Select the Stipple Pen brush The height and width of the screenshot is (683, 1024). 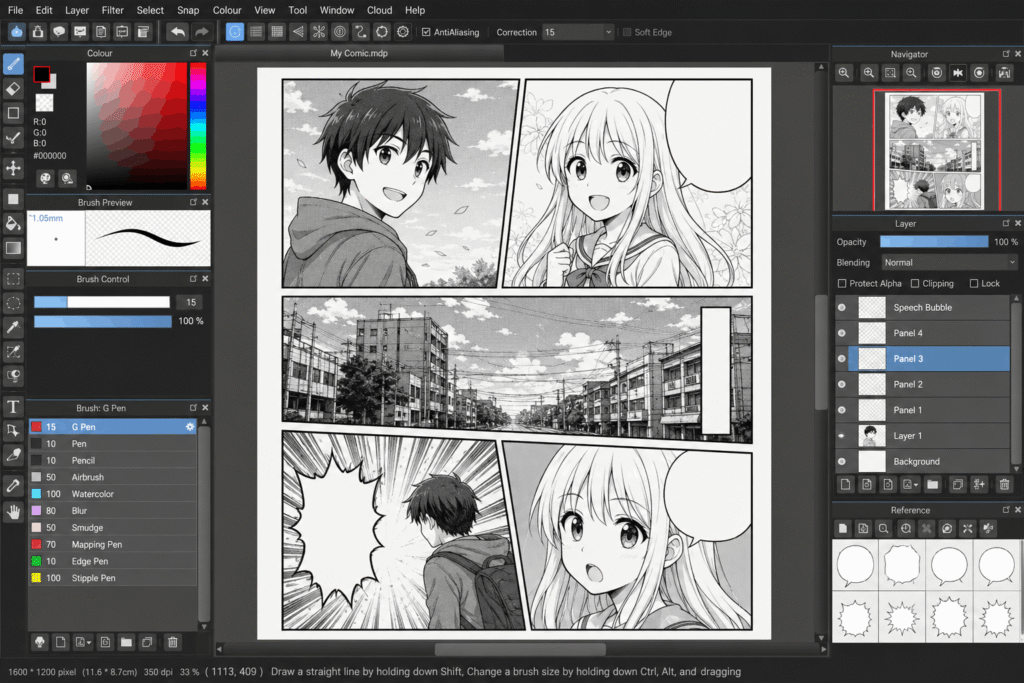tap(112, 578)
